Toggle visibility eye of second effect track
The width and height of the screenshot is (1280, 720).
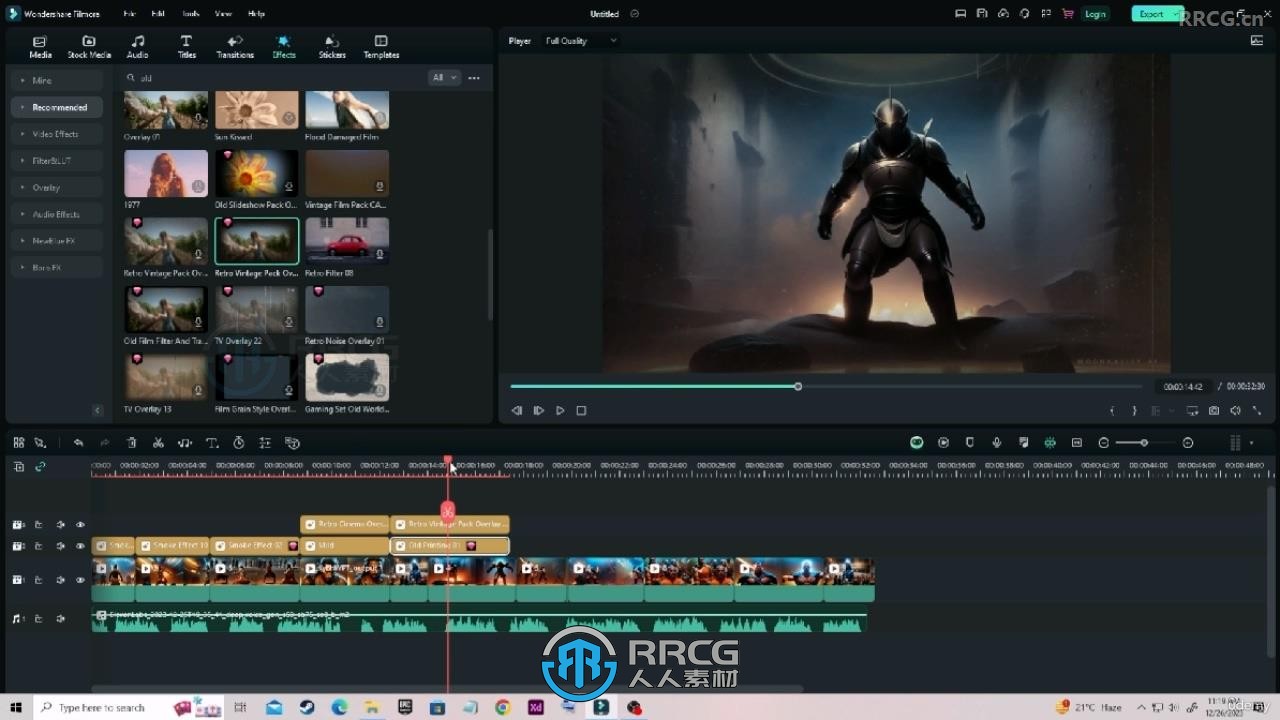pyautogui.click(x=80, y=546)
